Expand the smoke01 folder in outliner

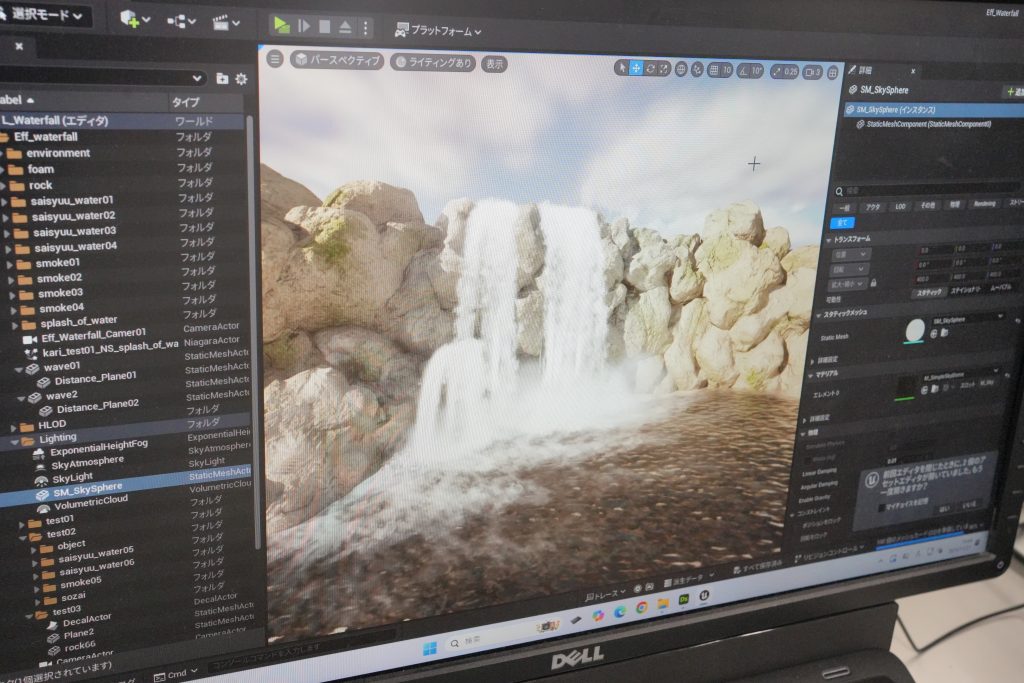(9, 263)
